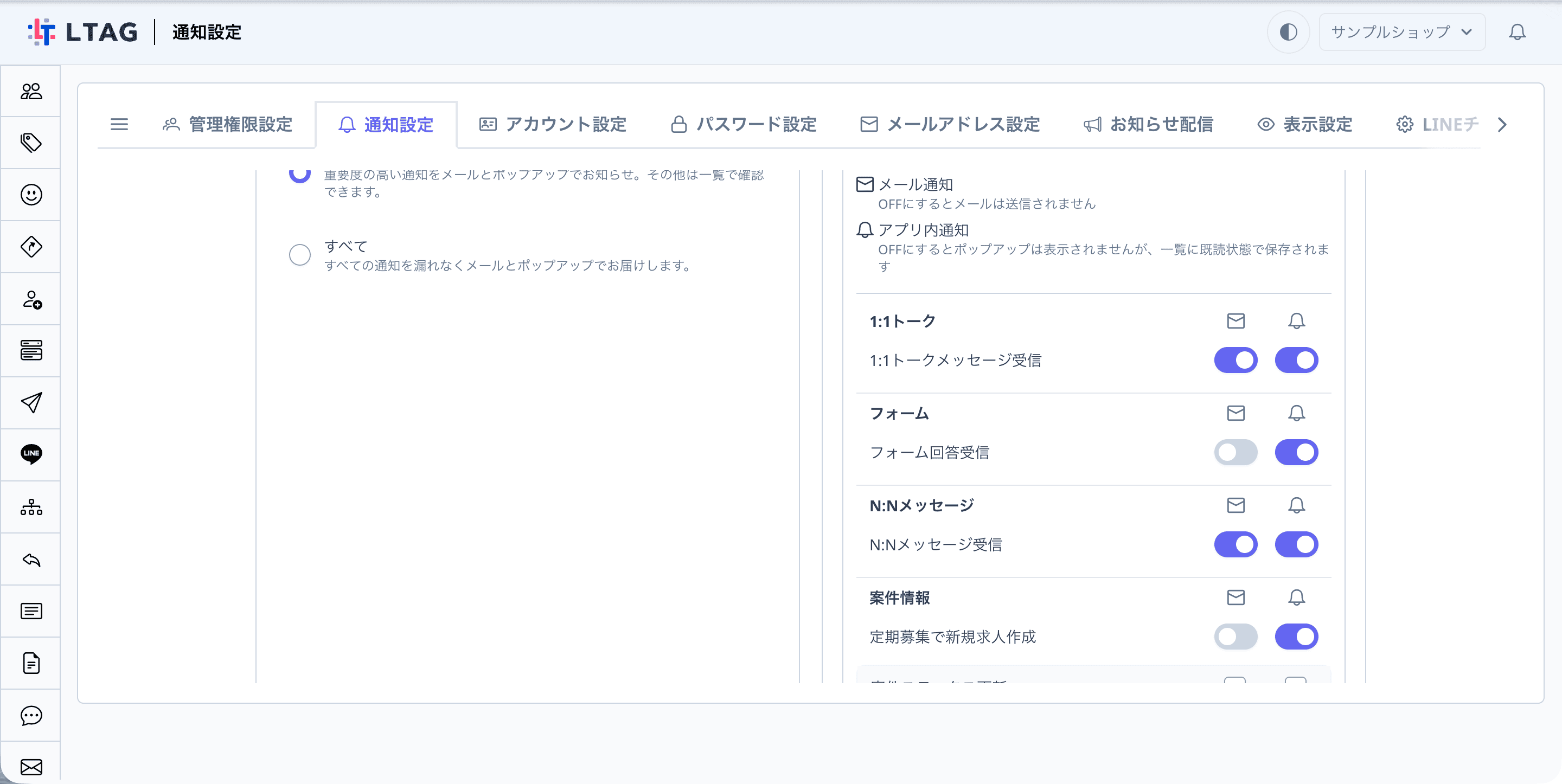Screen dimensions: 1562x784
Task: Click the hierarchy tree sidebar icon
Action: coord(31,507)
